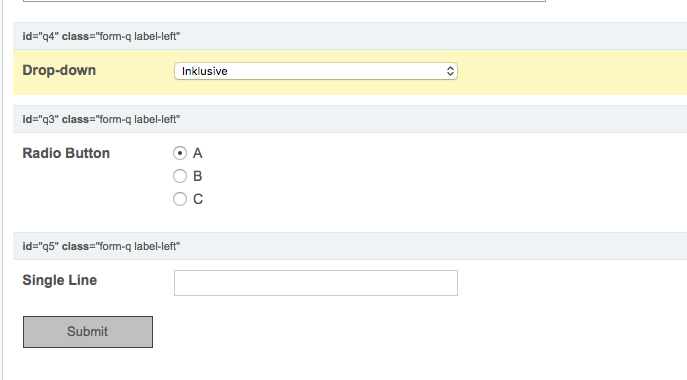Viewport: 687px width, 380px height.
Task: Click the up-down chevron arrows of the drop-down
Action: 450,71
